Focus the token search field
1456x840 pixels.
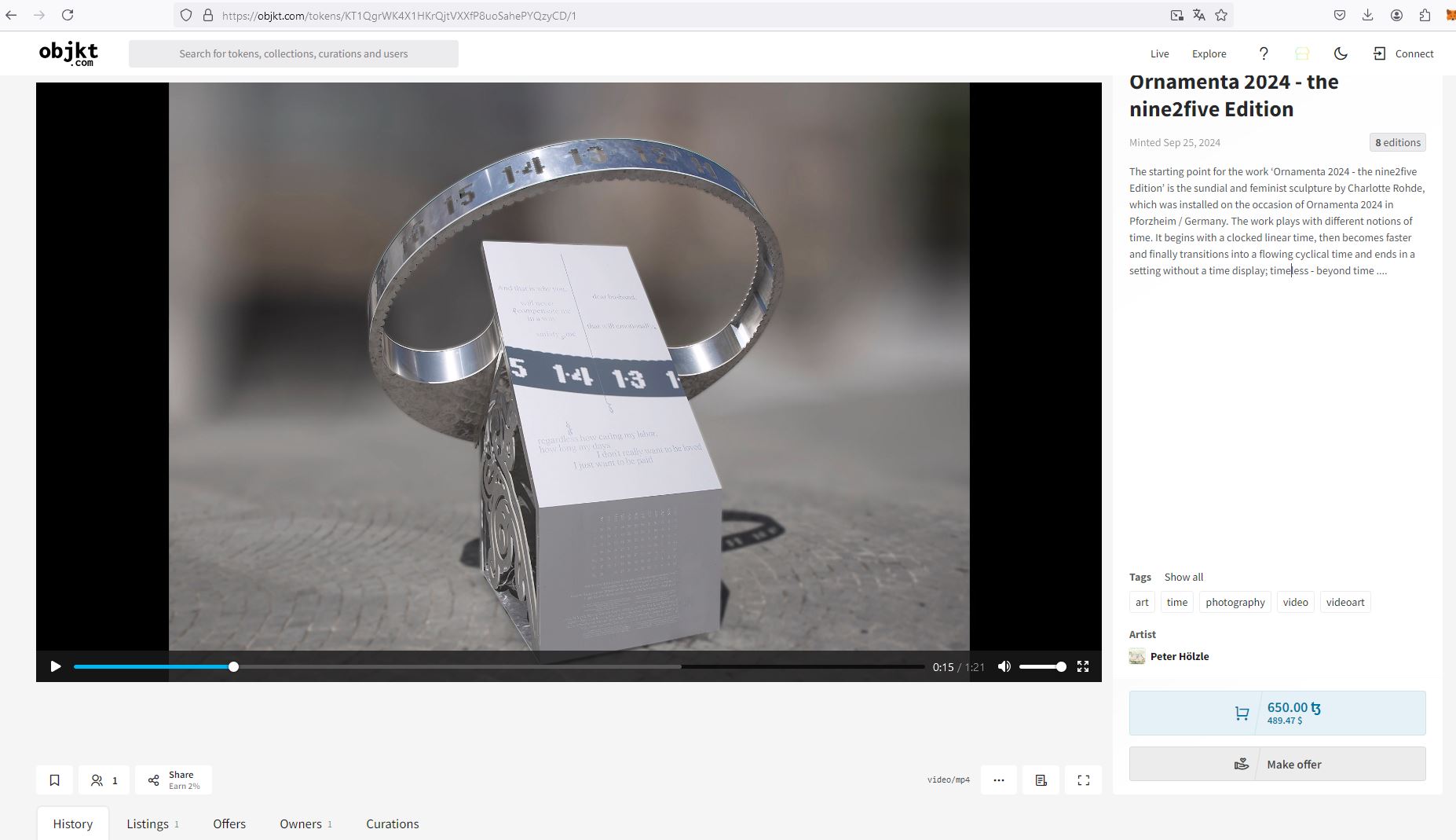point(294,53)
